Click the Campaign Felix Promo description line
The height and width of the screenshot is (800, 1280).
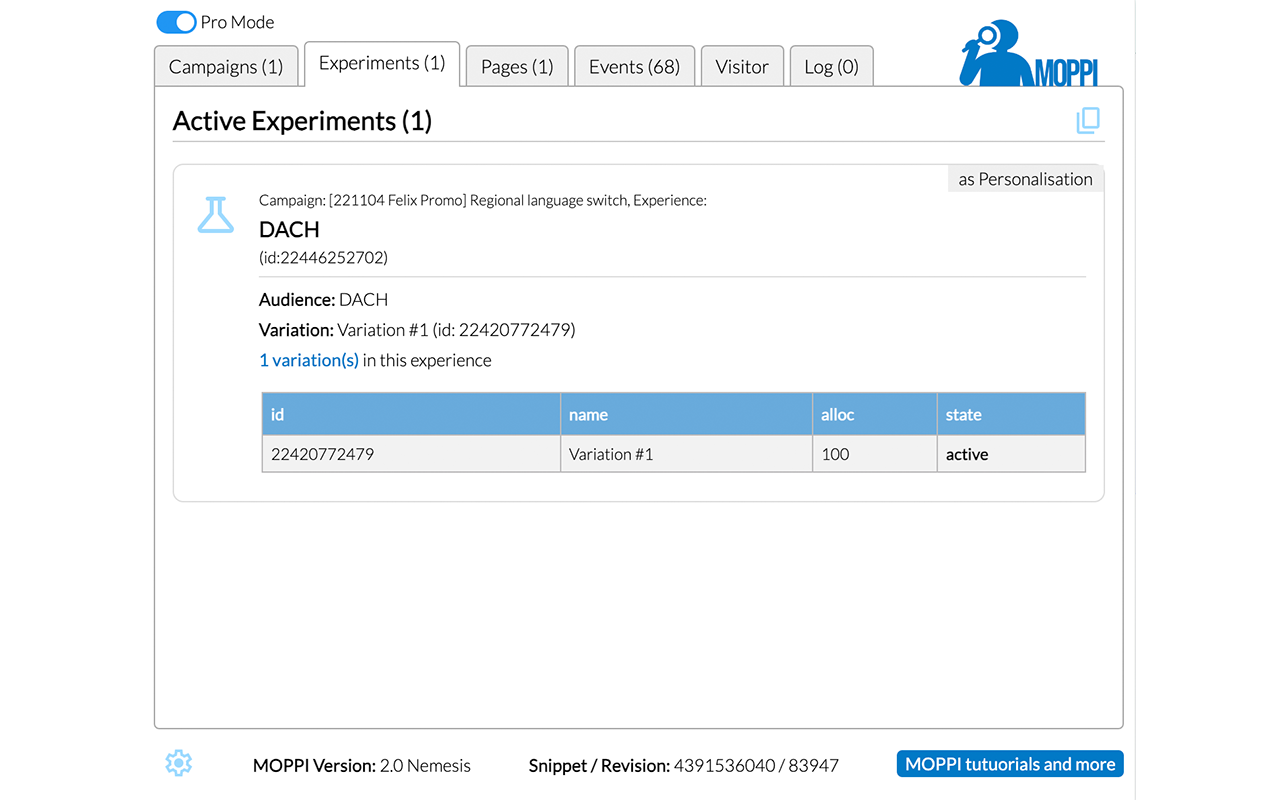[483, 200]
